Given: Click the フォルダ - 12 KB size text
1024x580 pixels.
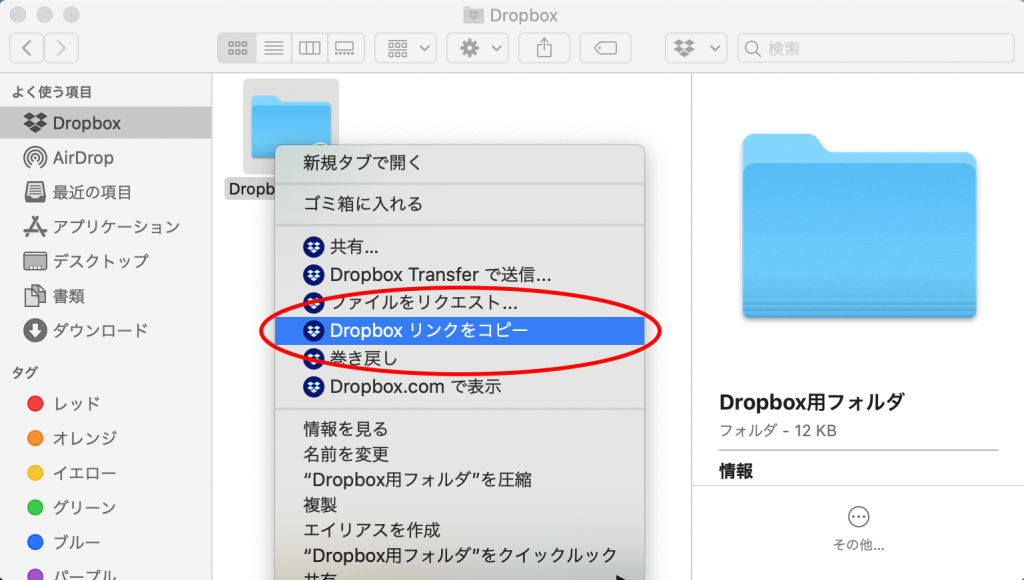Looking at the screenshot, I should point(778,430).
